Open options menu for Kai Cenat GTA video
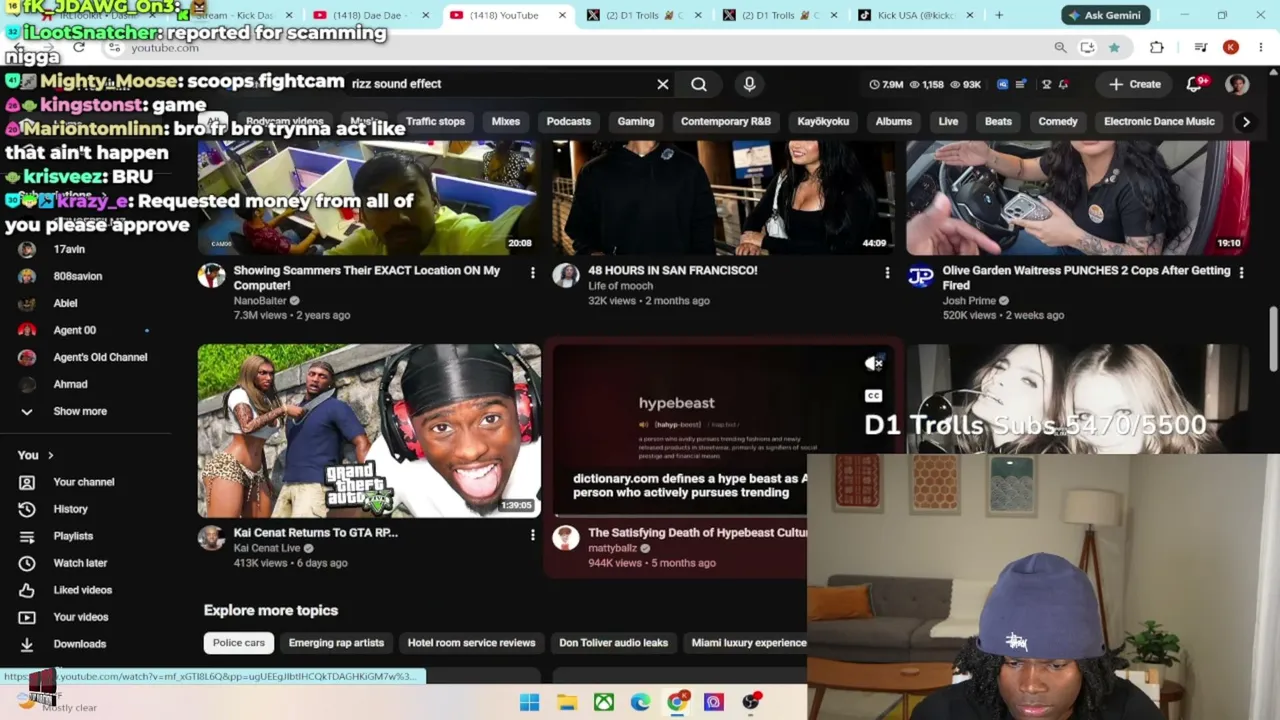Image resolution: width=1280 pixels, height=720 pixels. [x=532, y=535]
